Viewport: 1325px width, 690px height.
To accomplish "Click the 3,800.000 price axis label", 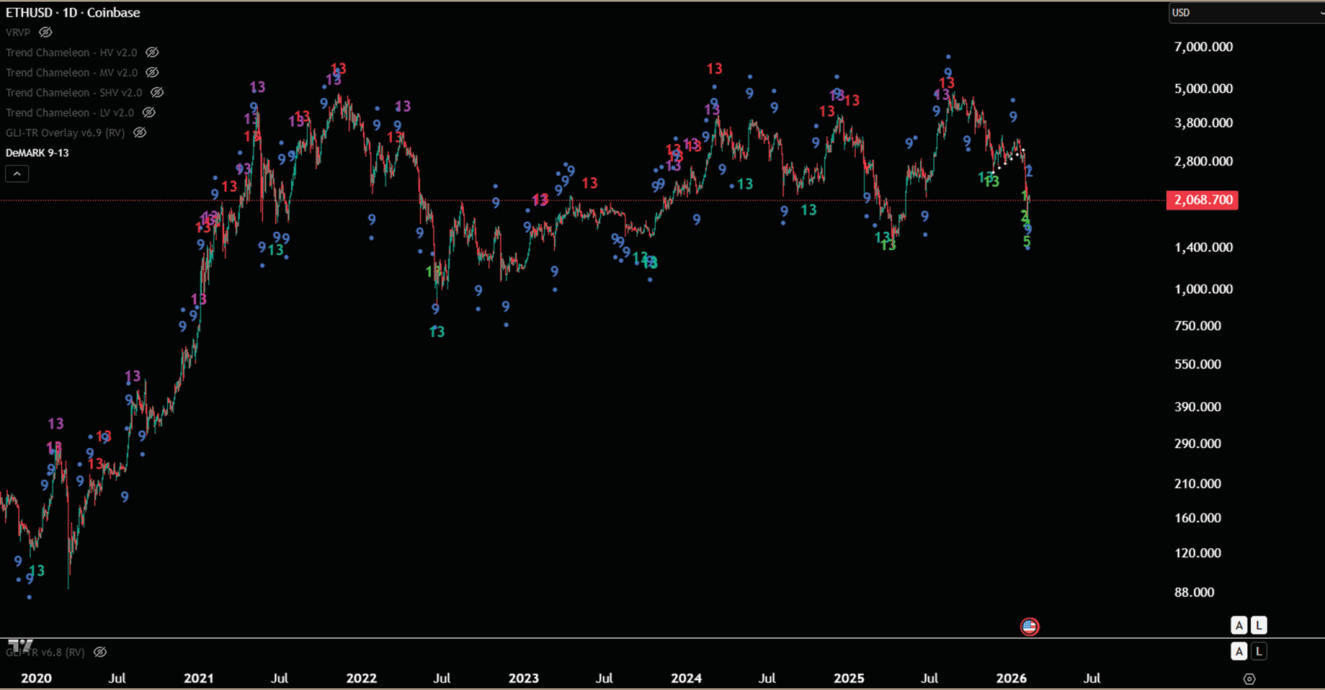I will pyautogui.click(x=1203, y=123).
